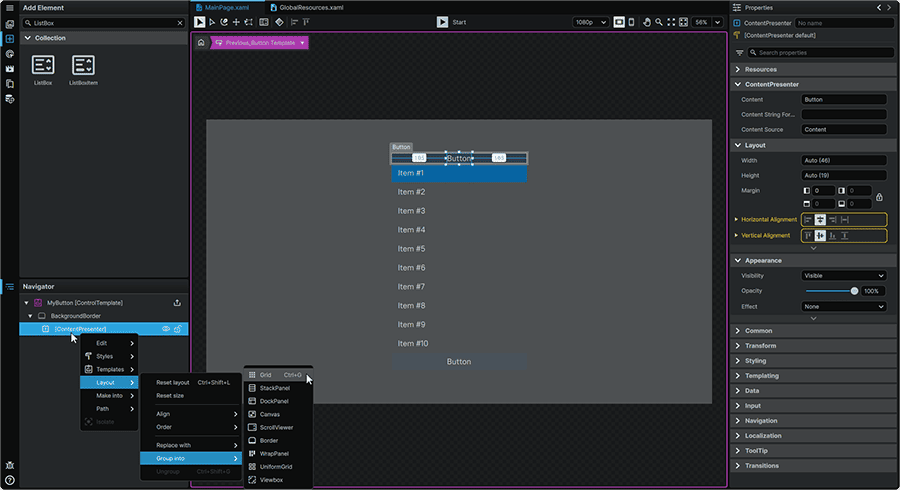Switch to desktop monitor preview

tap(619, 22)
